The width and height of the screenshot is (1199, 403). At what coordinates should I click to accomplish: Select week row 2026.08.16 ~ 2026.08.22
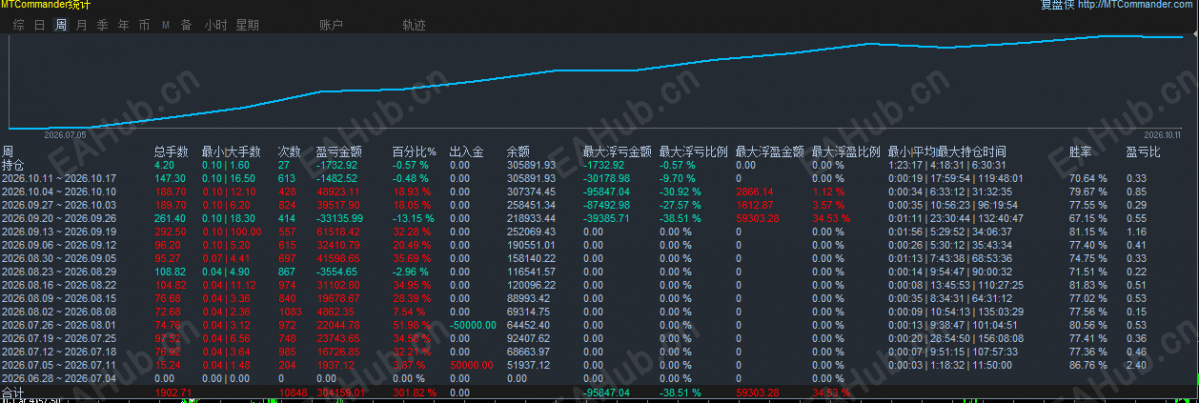point(58,285)
